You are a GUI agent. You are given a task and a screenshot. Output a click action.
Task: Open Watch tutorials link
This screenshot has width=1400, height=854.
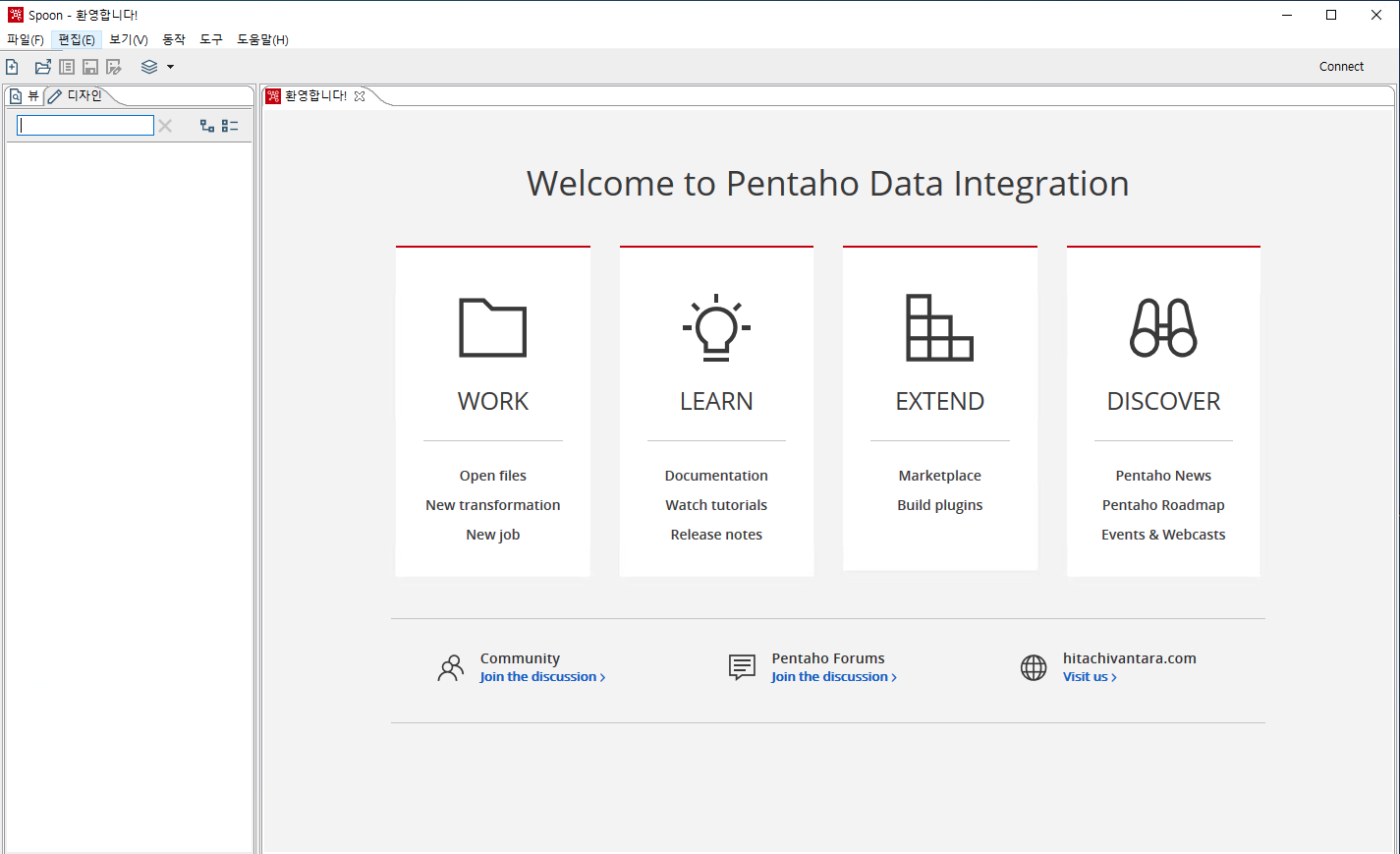pos(716,505)
